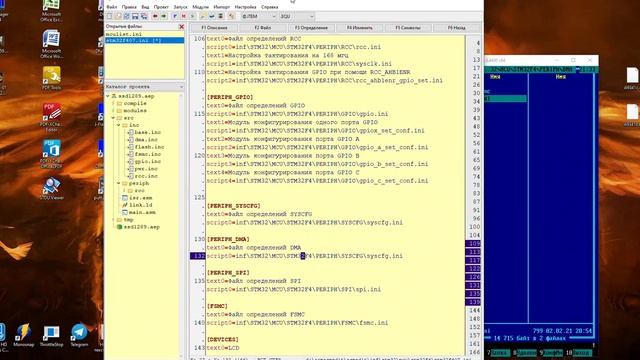This screenshot has width=640, height=360.
Task: Collapse the inc folder node
Action: point(119,125)
